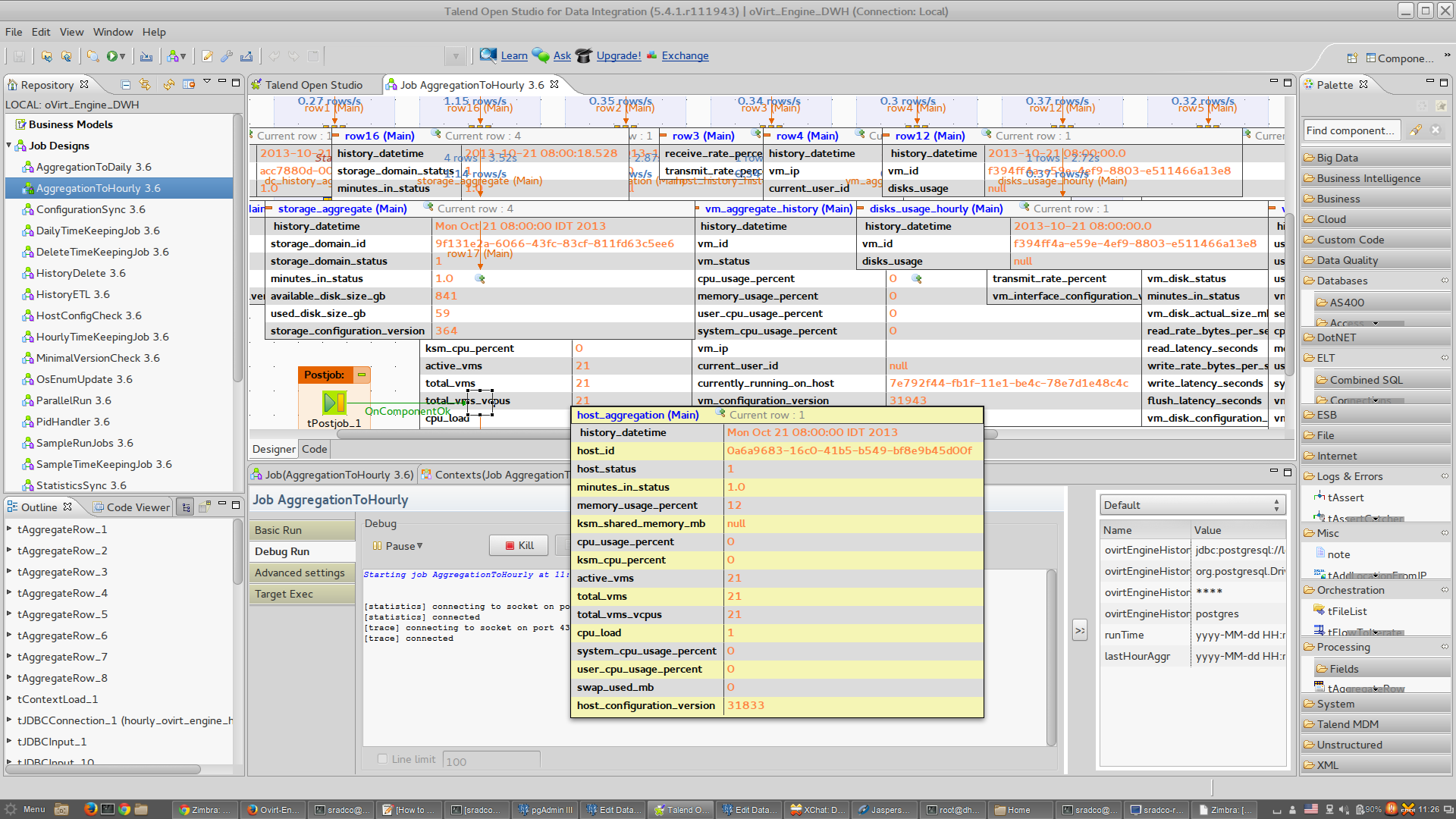
Task: Expand tAggregateRow_1 in Outline
Action: pos(9,529)
